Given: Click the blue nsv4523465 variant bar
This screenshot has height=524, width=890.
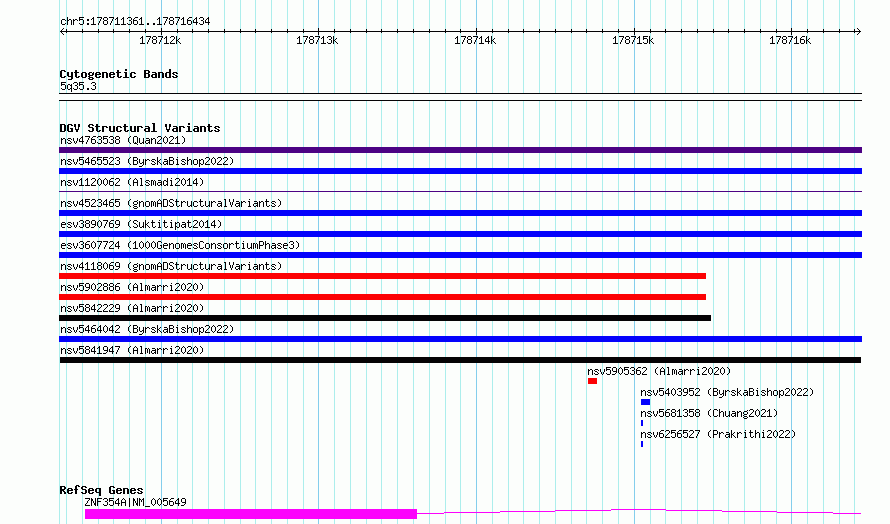Looking at the screenshot, I should tap(460, 213).
